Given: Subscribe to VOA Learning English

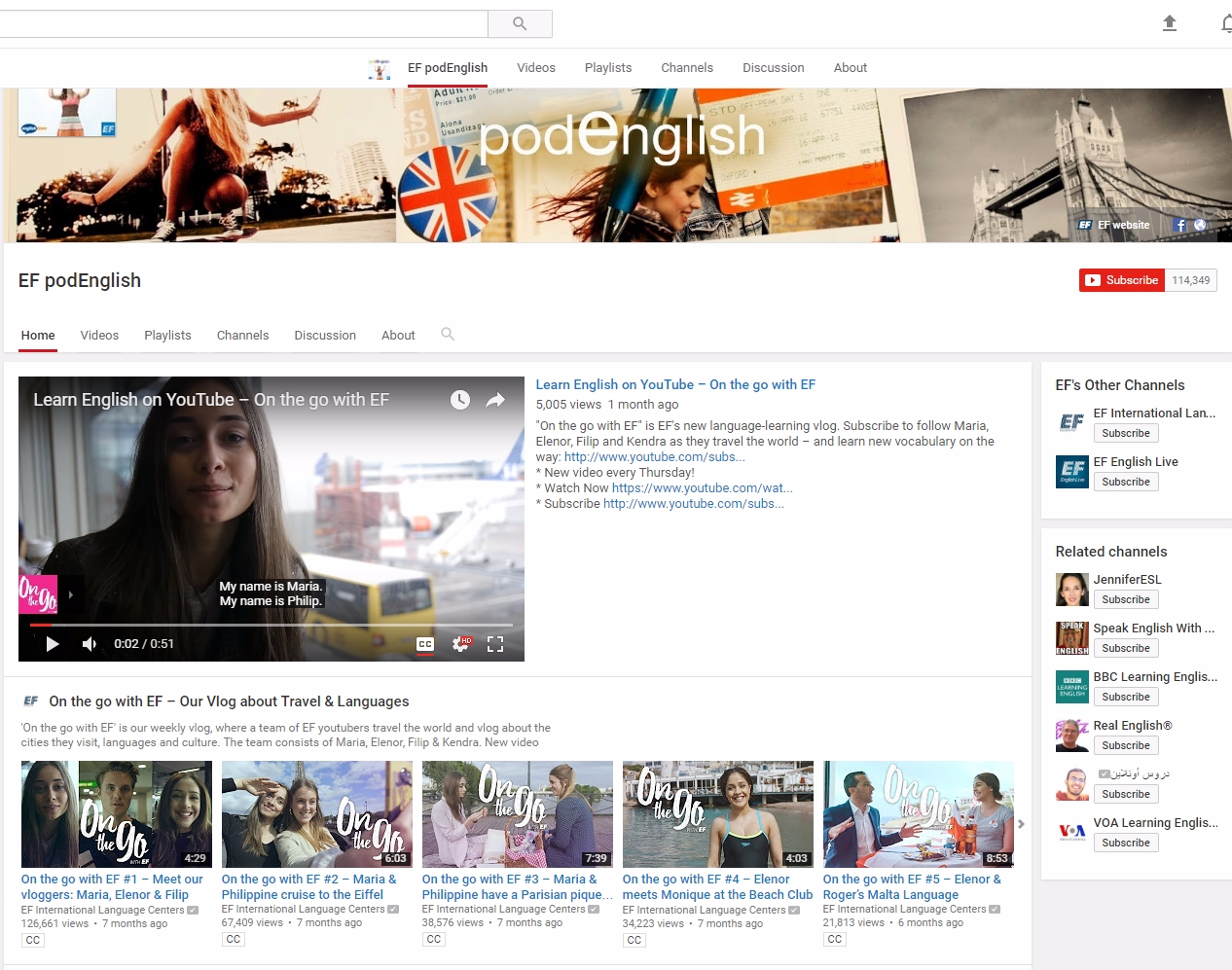Looking at the screenshot, I should coord(1126,844).
